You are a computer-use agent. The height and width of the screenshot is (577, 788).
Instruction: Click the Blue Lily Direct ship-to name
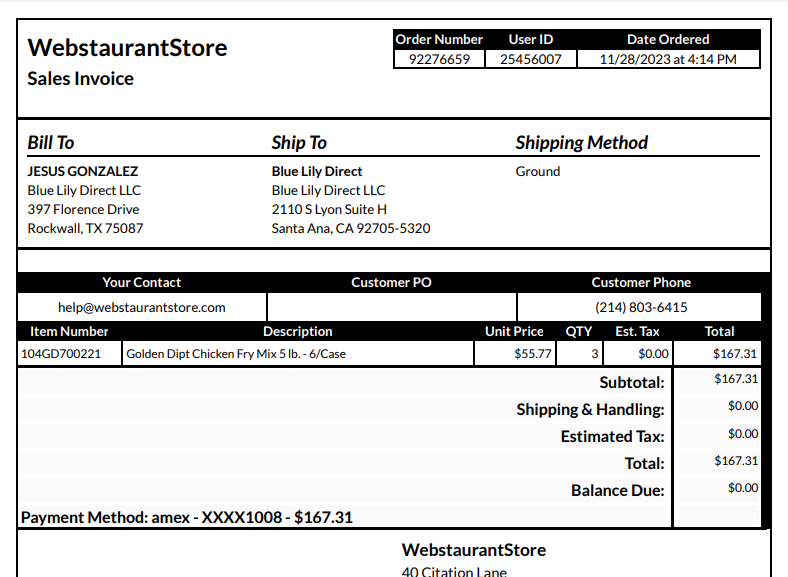click(x=317, y=171)
